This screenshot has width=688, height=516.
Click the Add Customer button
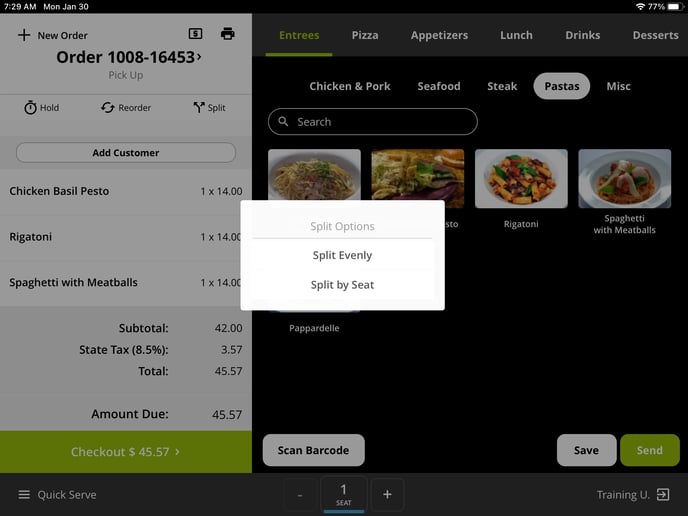click(125, 153)
